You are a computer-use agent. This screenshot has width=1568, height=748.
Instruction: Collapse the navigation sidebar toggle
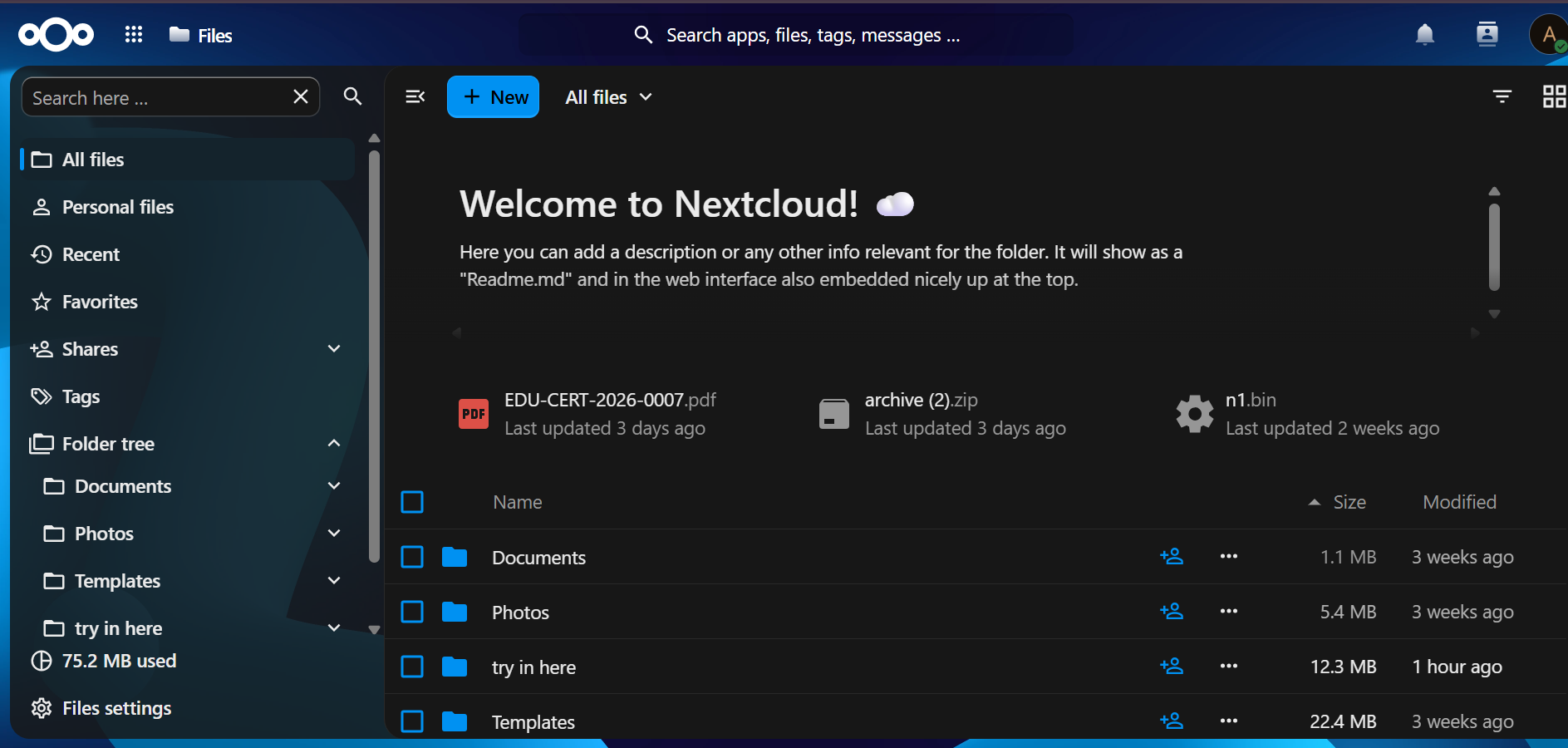tap(415, 97)
